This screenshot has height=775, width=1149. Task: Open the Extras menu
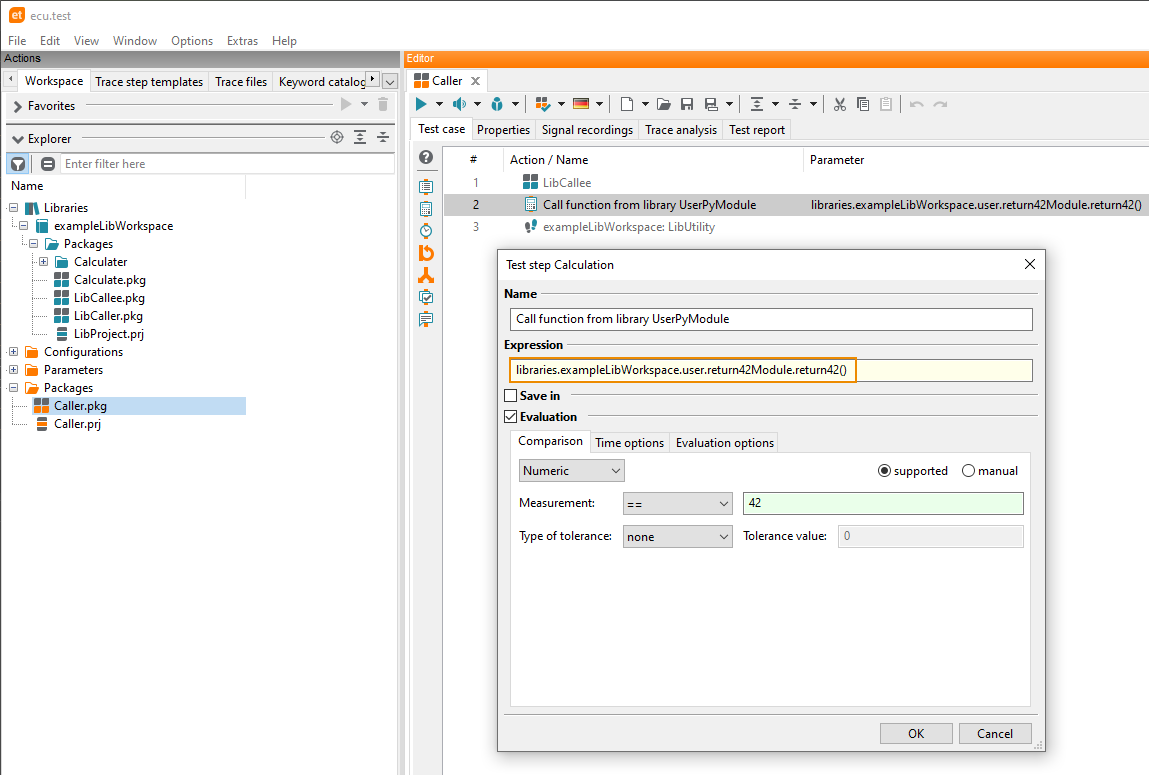point(243,41)
